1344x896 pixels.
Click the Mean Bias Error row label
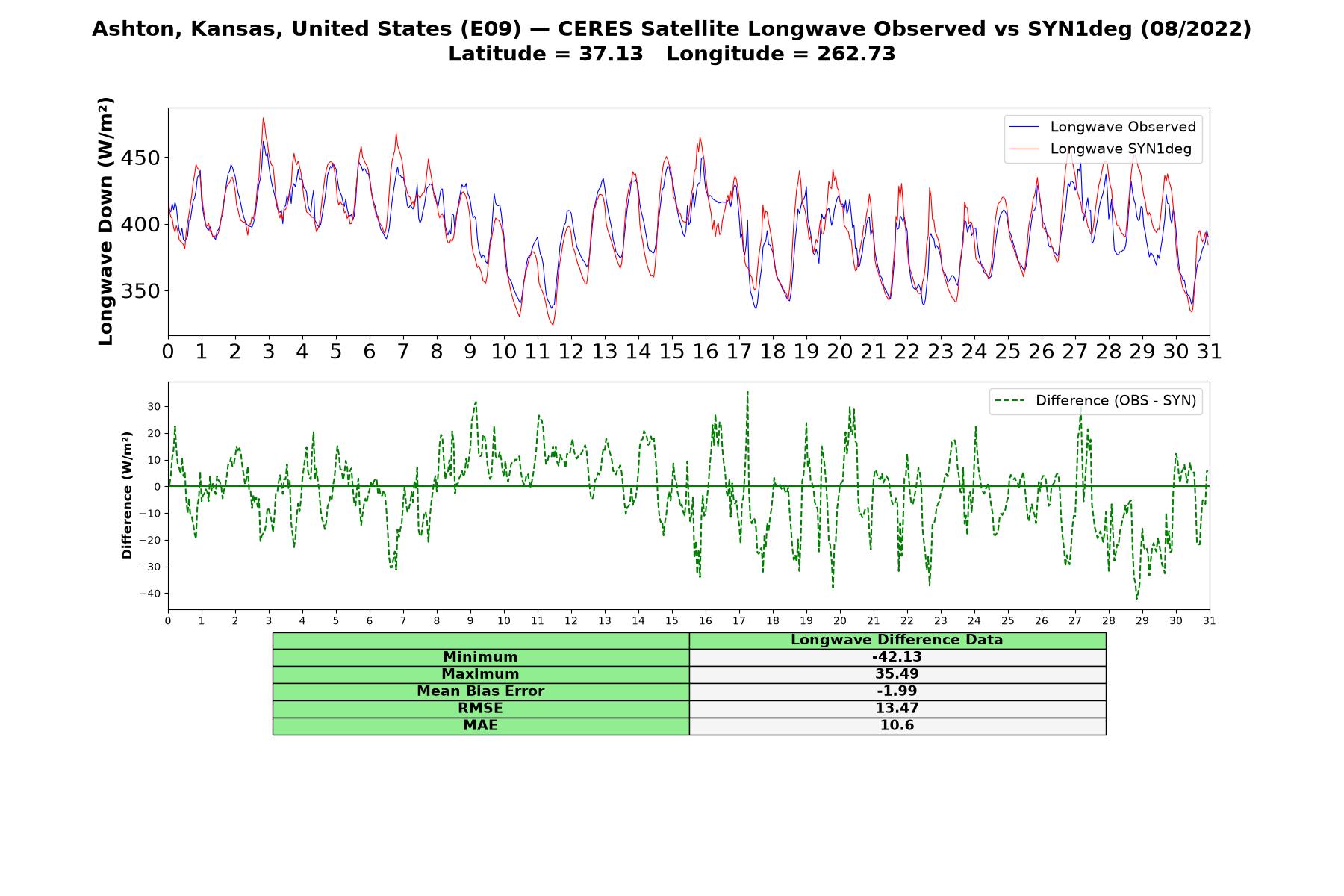point(480,691)
